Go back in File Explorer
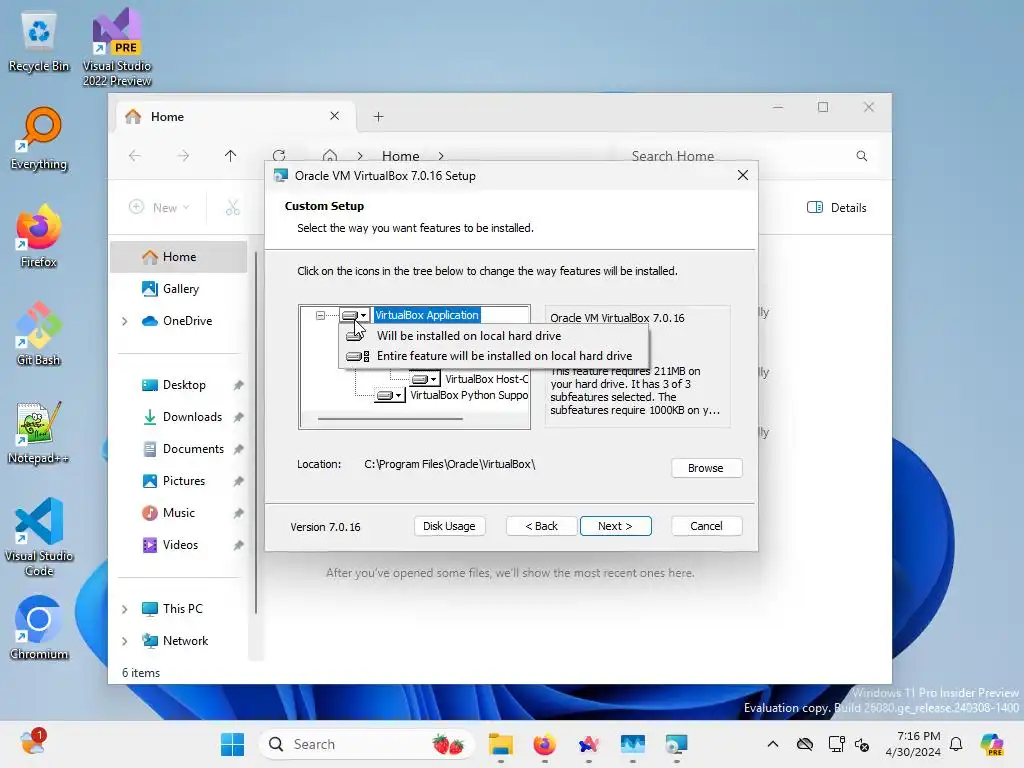Viewport: 1024px width, 768px height. point(135,155)
